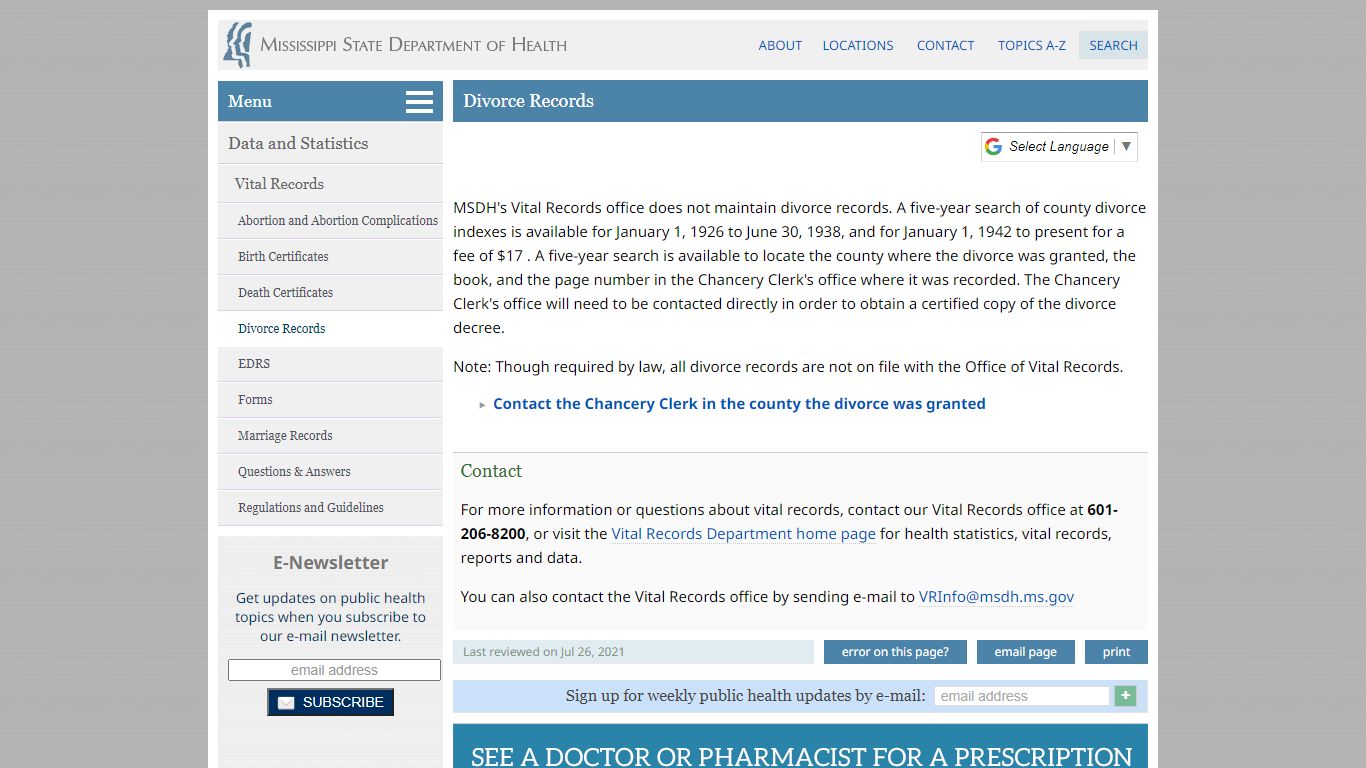This screenshot has height=768, width=1366.
Task: Click the E-Newsletter heading
Action: [330, 563]
